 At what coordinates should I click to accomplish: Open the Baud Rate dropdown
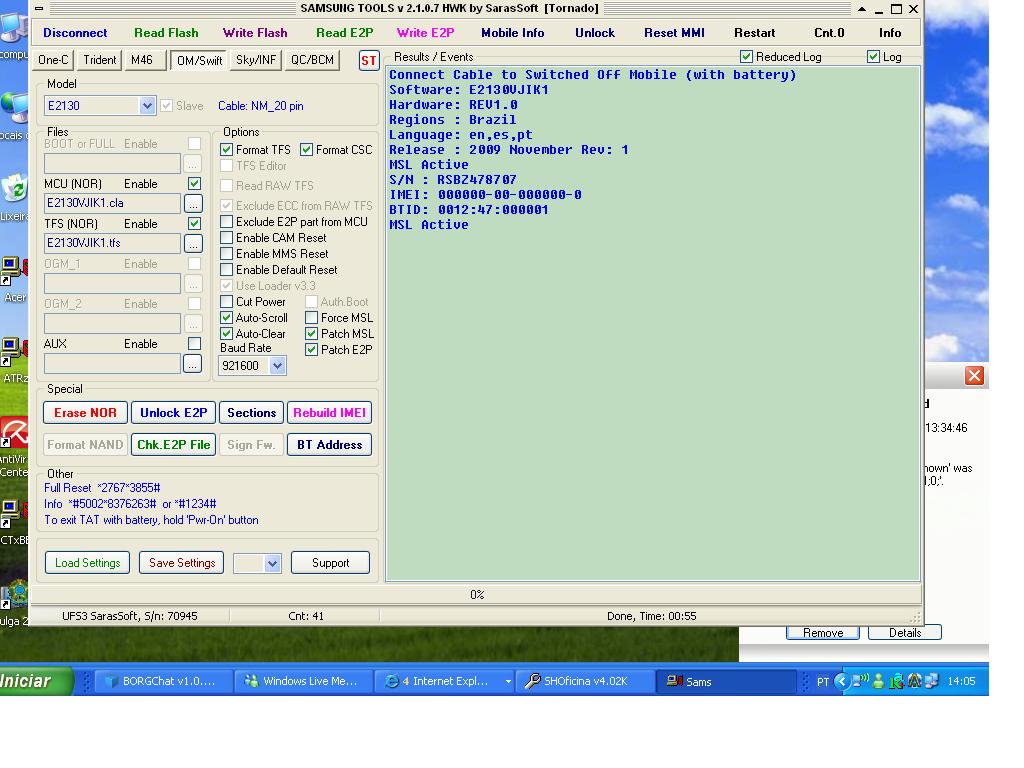click(x=278, y=366)
